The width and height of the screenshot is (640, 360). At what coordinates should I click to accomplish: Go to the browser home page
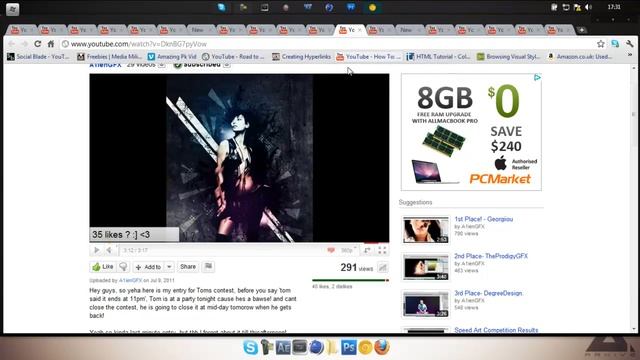pyautogui.click(x=51, y=44)
